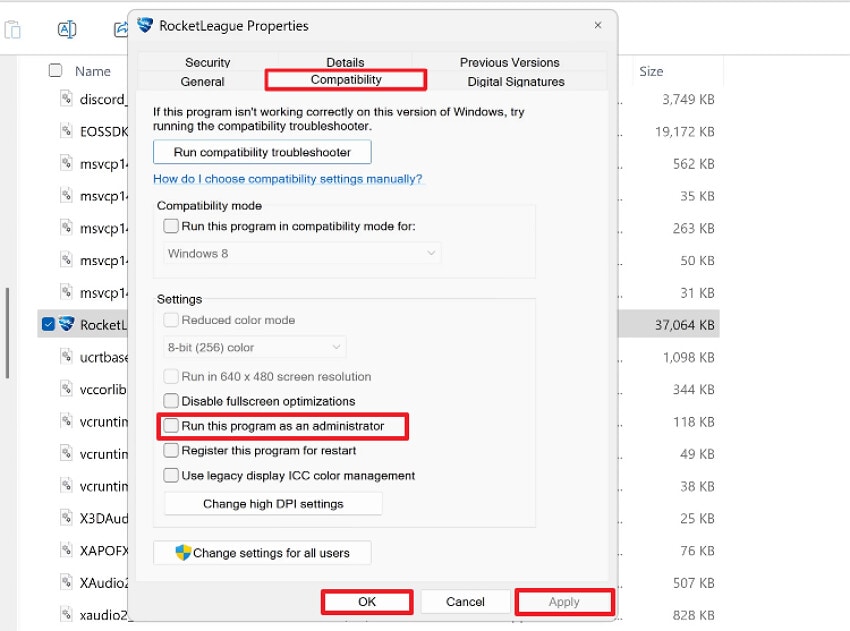Click the Share icon in Explorer toolbar
The image size is (850, 631).
[x=120, y=29]
